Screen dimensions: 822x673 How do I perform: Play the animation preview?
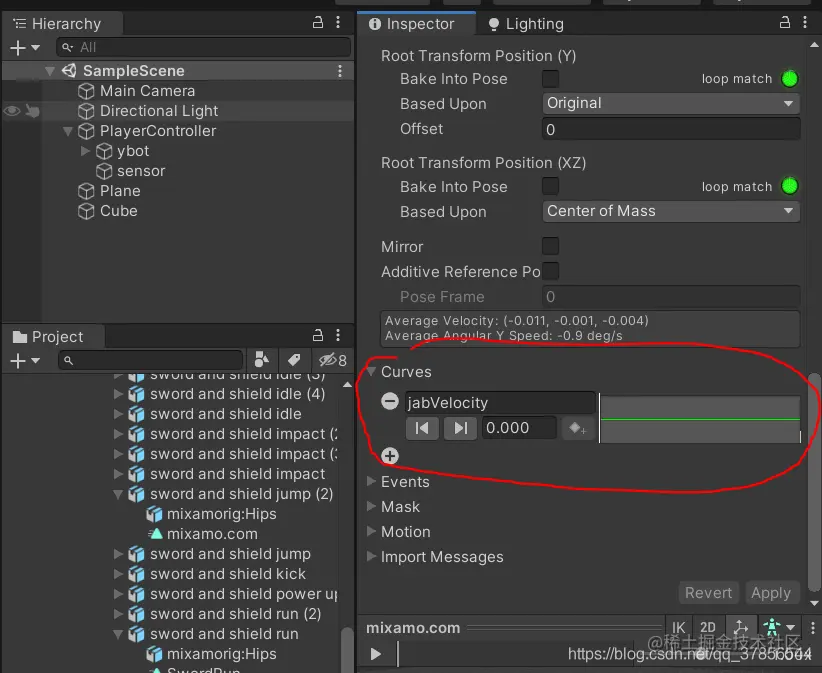(x=375, y=654)
